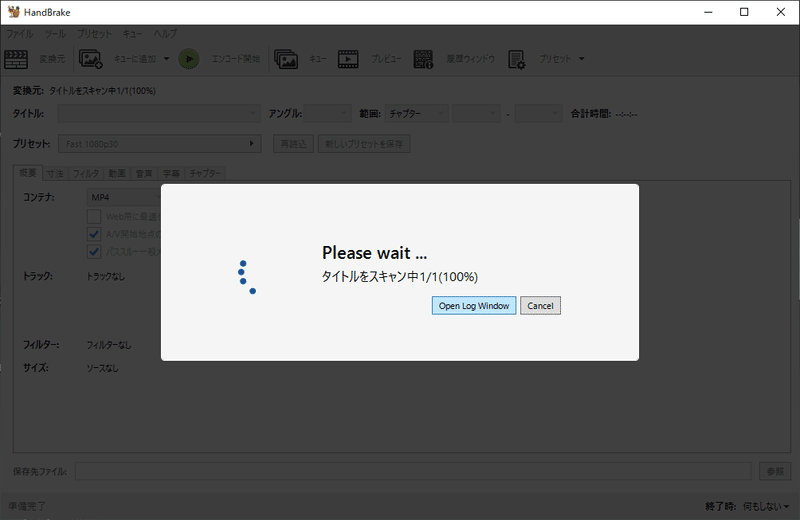Screen dimensions: 800x520
Task: Click the エンコード開始 label
Action: tap(236, 59)
